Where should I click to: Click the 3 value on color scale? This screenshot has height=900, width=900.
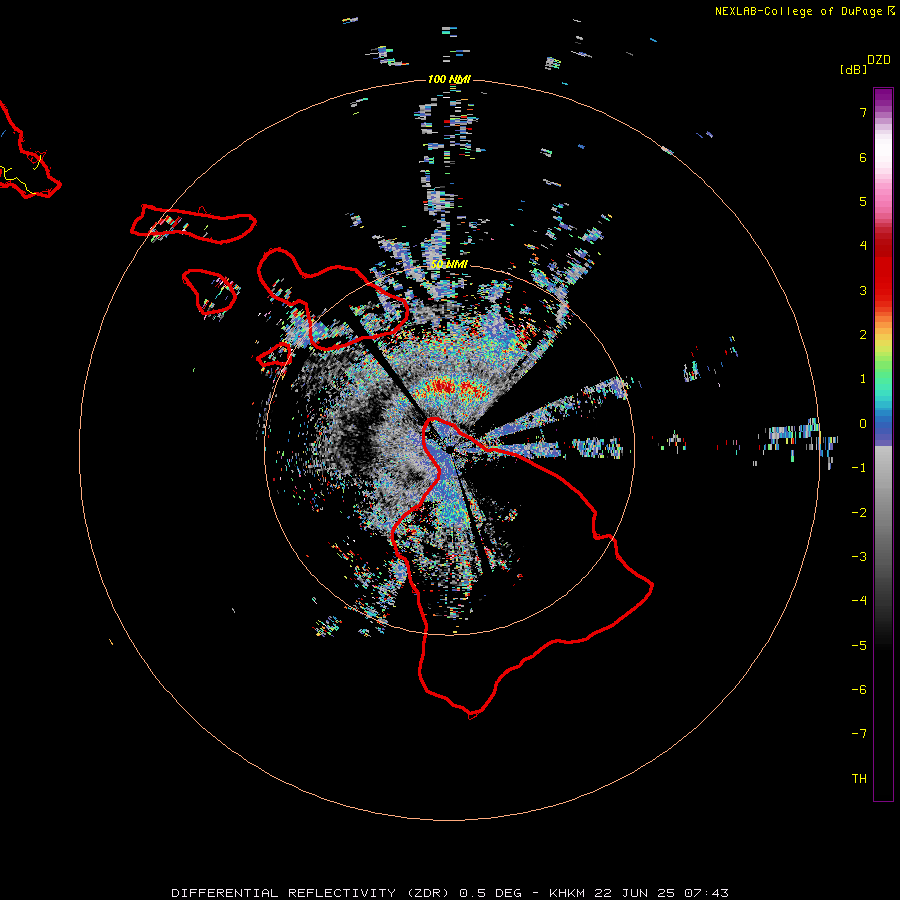click(x=863, y=290)
